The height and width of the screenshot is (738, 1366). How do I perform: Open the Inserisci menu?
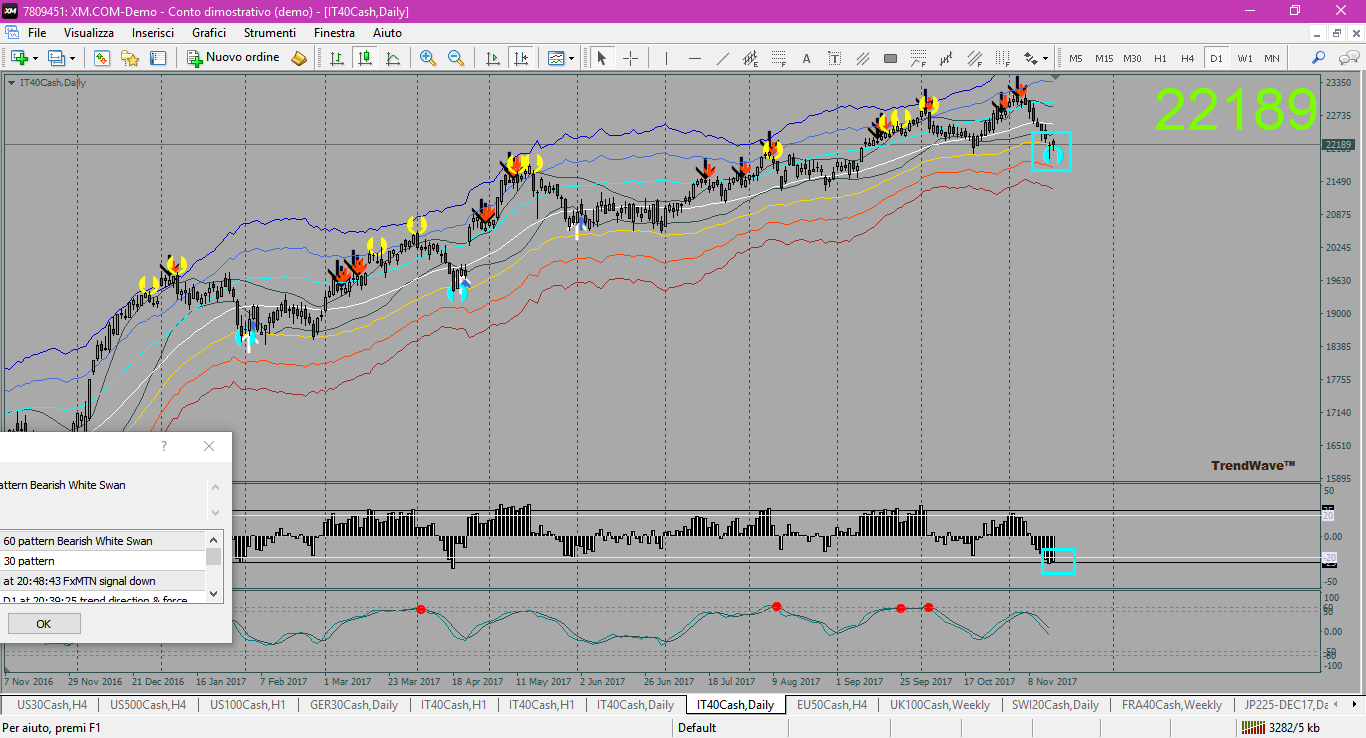point(153,33)
